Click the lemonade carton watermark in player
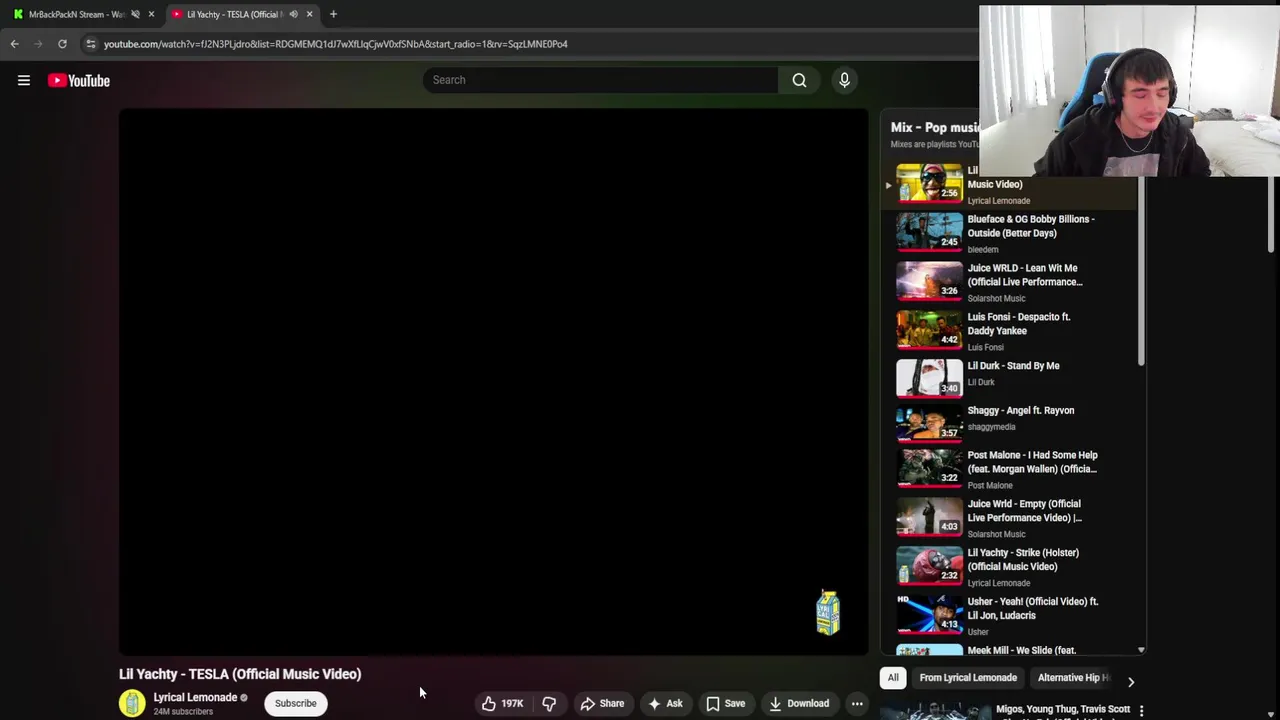This screenshot has height=720, width=1280. (x=828, y=613)
